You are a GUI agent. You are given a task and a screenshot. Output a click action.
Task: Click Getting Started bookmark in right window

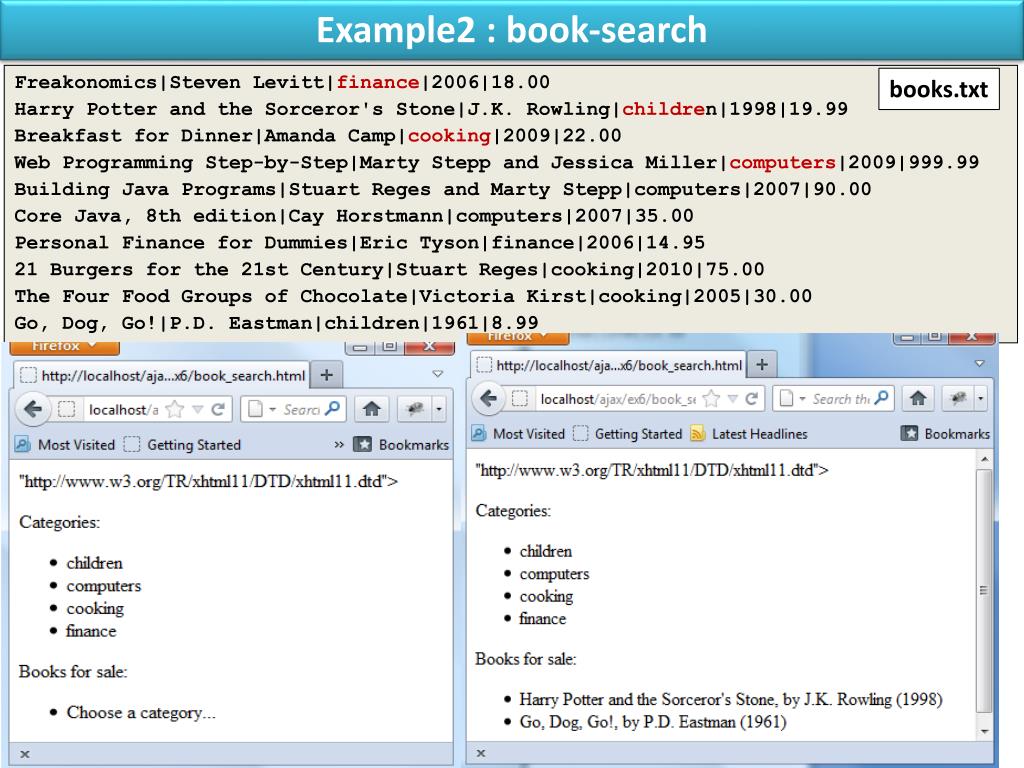(628, 434)
